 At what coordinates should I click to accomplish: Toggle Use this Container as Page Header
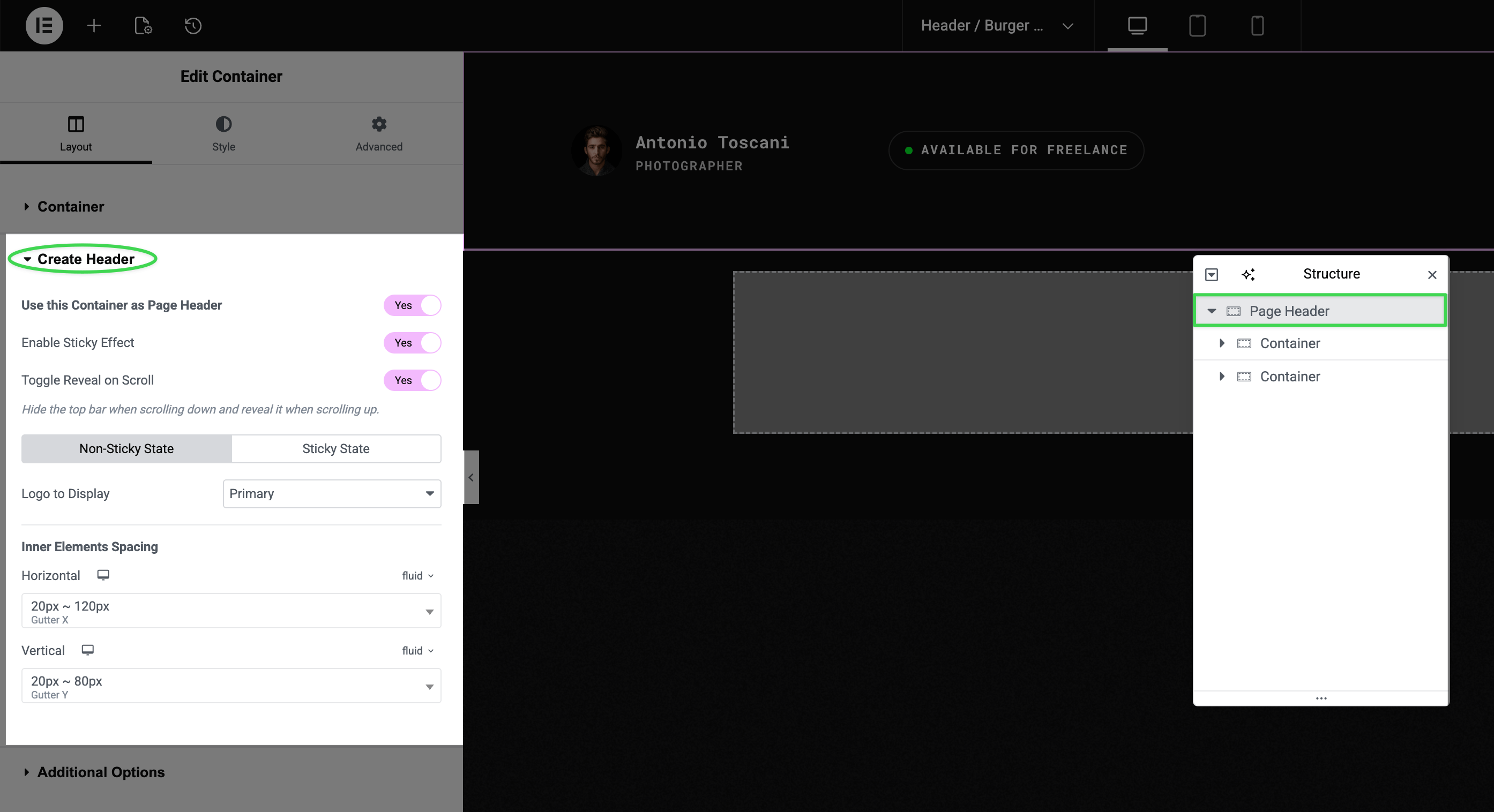click(412, 305)
